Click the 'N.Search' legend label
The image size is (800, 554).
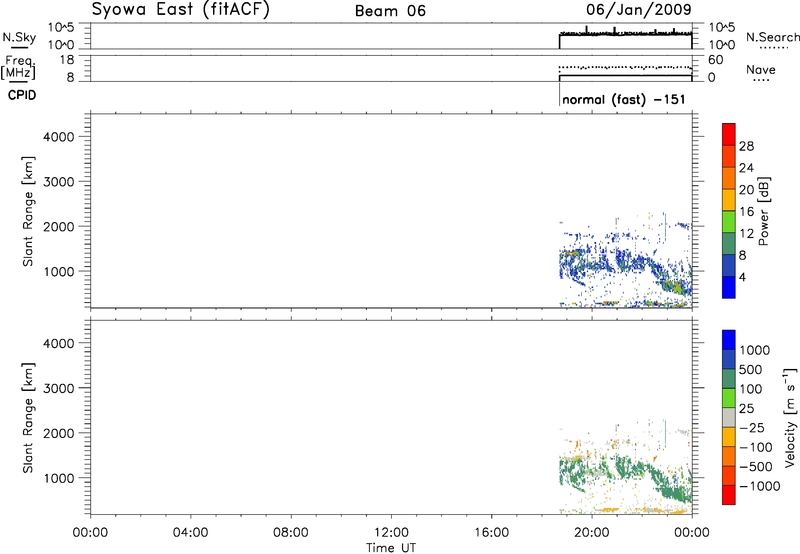[x=772, y=37]
